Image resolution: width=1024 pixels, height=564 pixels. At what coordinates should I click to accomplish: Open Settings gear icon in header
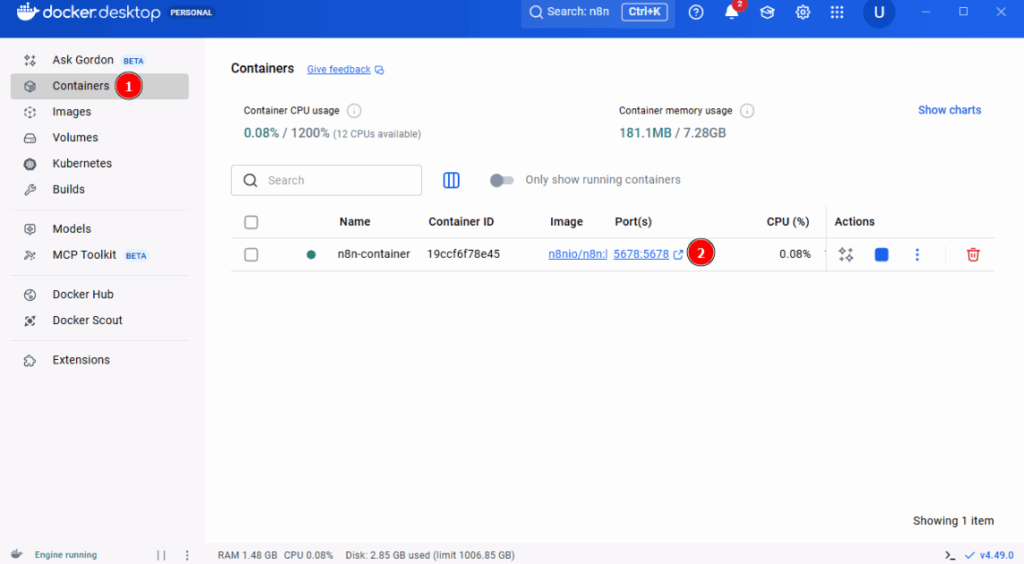tap(802, 12)
